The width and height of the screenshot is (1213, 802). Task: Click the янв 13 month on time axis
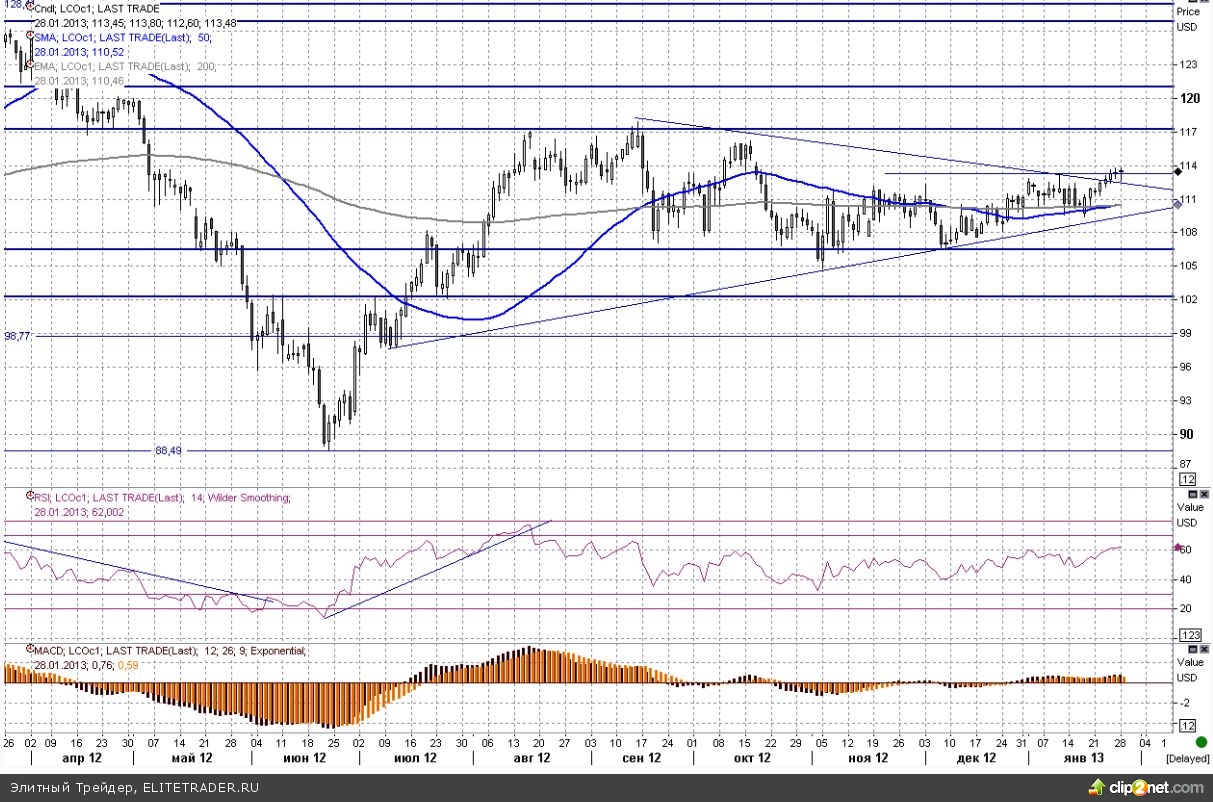[x=1084, y=758]
